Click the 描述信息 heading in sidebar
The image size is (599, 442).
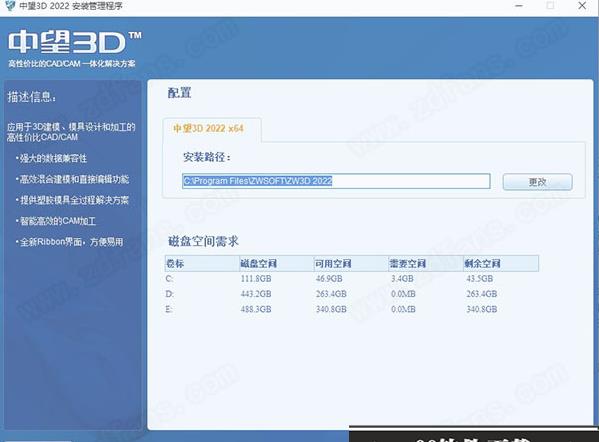[32, 97]
